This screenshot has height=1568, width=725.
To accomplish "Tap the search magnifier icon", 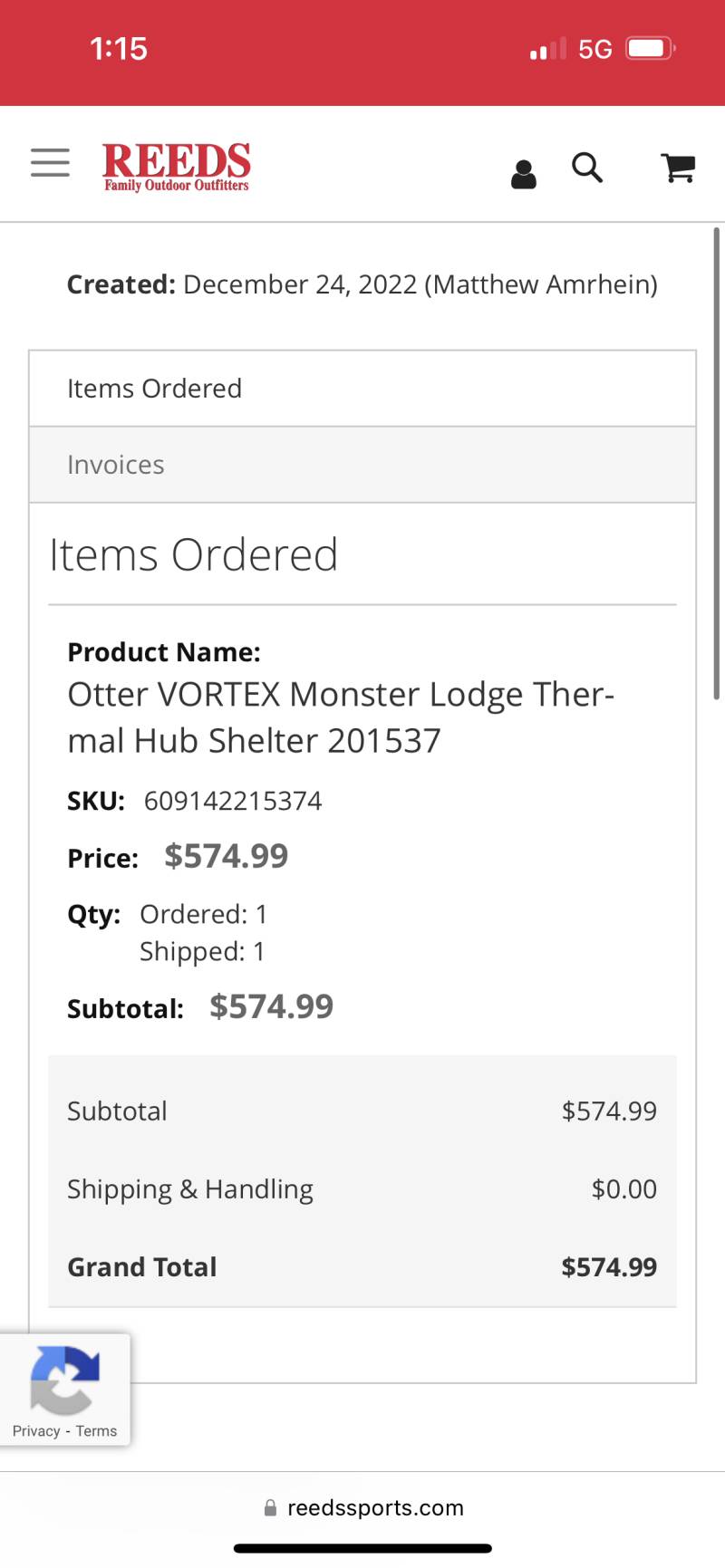I will point(587,168).
